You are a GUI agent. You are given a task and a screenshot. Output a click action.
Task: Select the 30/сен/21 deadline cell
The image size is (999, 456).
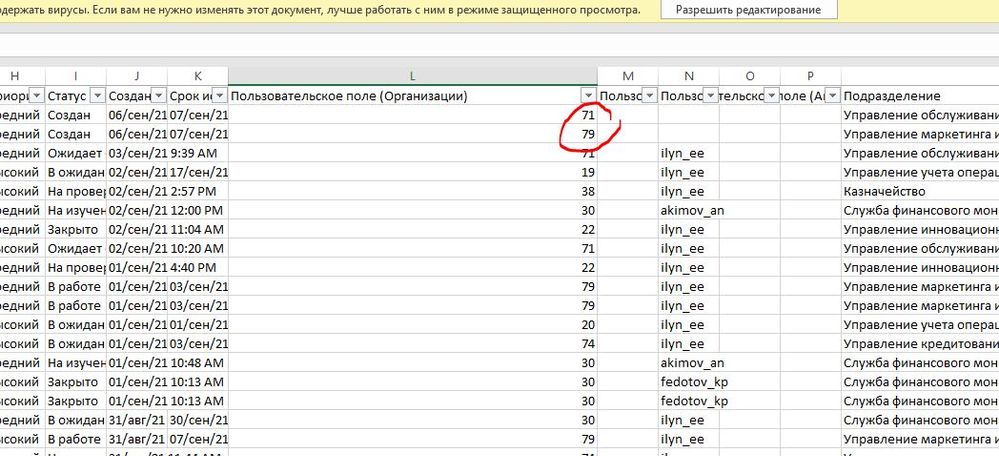[198, 420]
